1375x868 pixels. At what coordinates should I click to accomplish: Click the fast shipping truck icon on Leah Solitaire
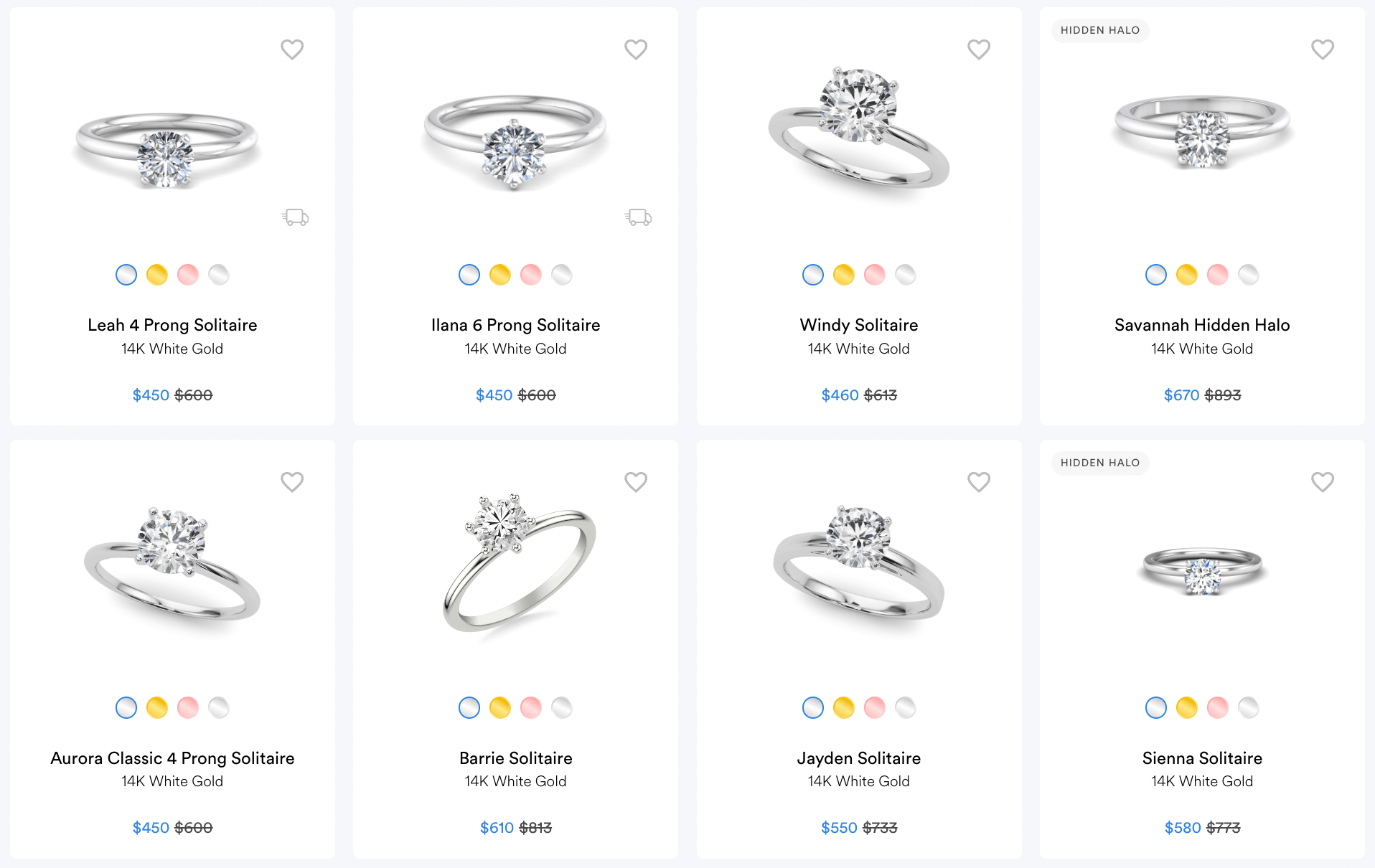point(294,217)
